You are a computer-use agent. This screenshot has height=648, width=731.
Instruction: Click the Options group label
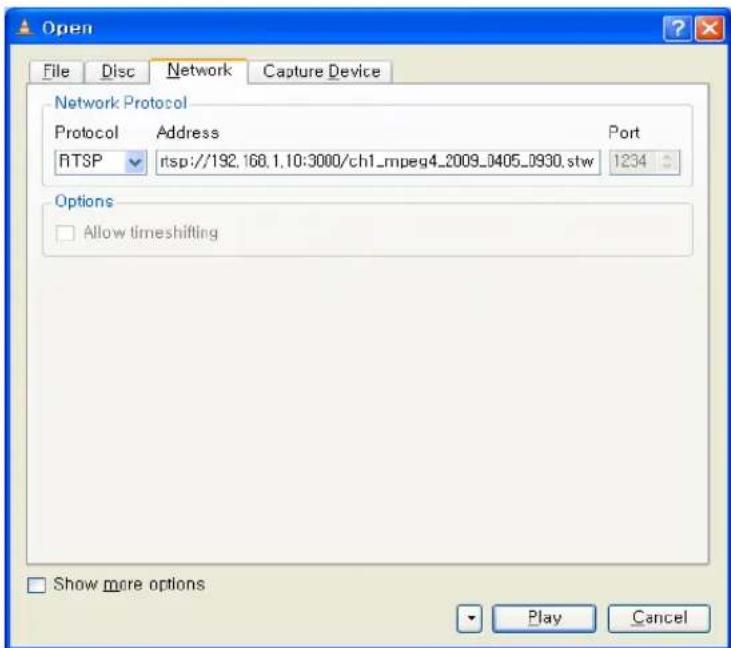click(x=84, y=201)
